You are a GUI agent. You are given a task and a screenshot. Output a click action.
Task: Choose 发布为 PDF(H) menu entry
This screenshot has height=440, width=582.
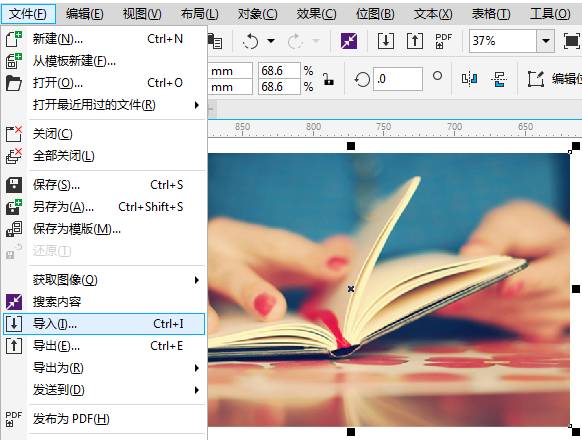pos(104,419)
